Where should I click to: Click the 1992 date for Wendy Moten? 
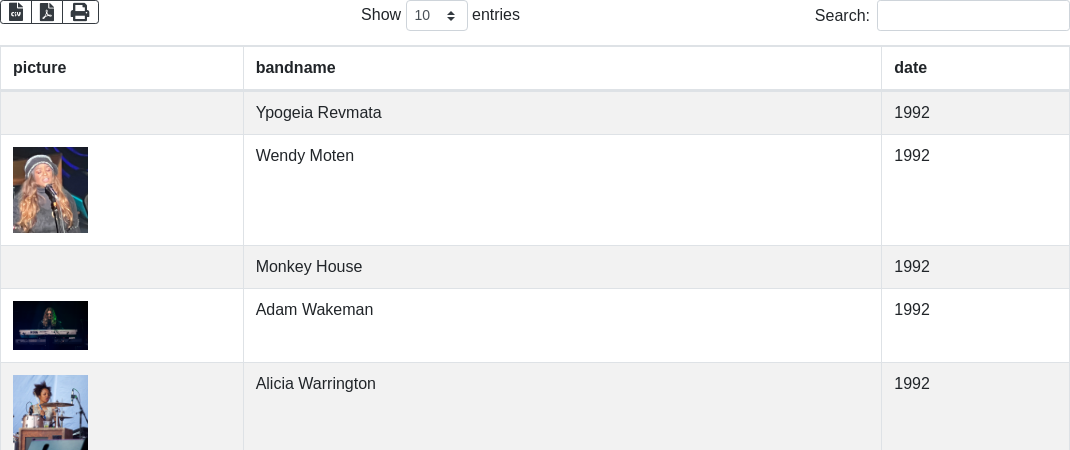(912, 156)
